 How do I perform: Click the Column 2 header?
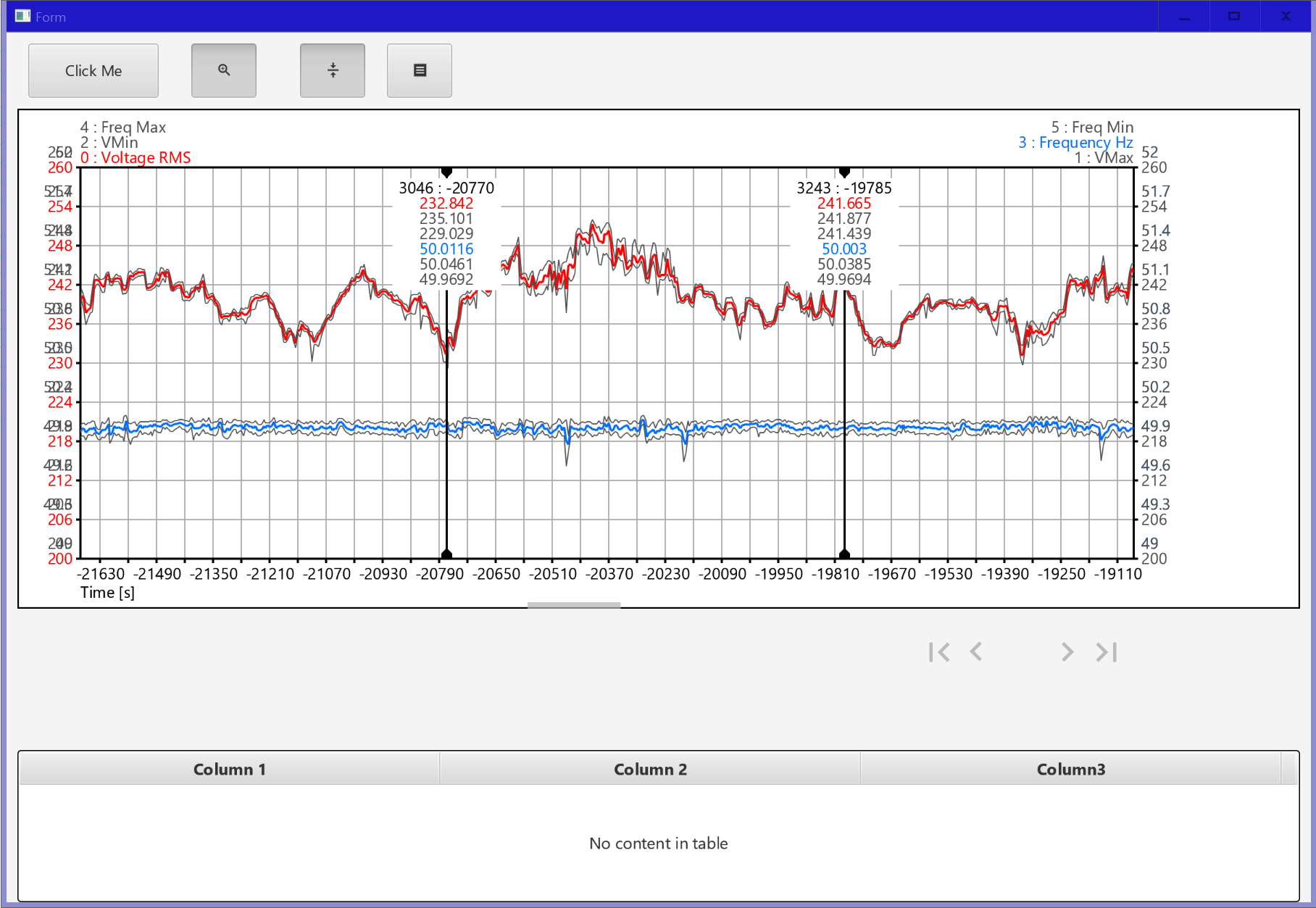point(650,769)
